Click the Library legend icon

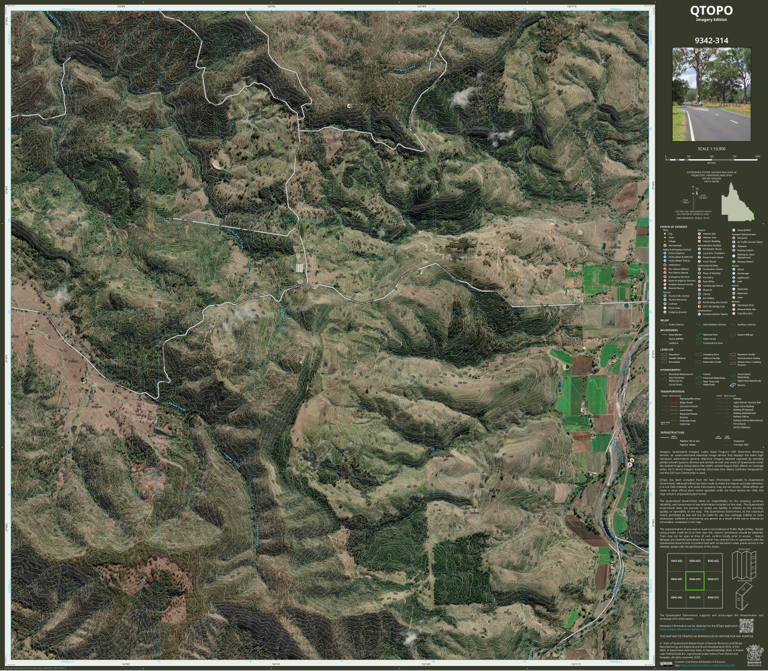point(699,294)
